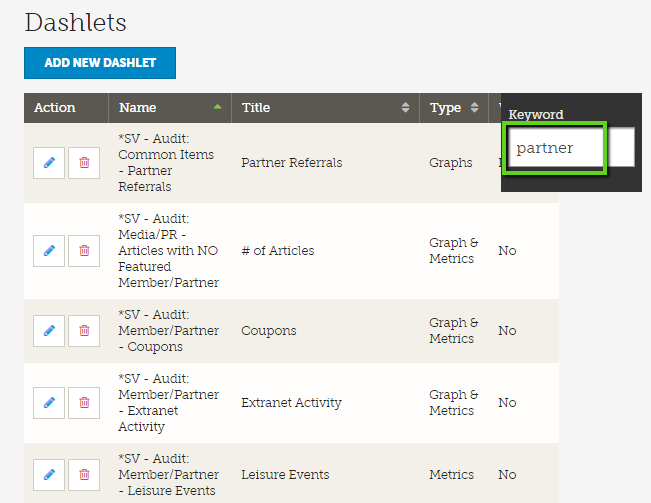The height and width of the screenshot is (503, 651).
Task: Select the Leisure Events title cell
Action: pyautogui.click(x=285, y=475)
